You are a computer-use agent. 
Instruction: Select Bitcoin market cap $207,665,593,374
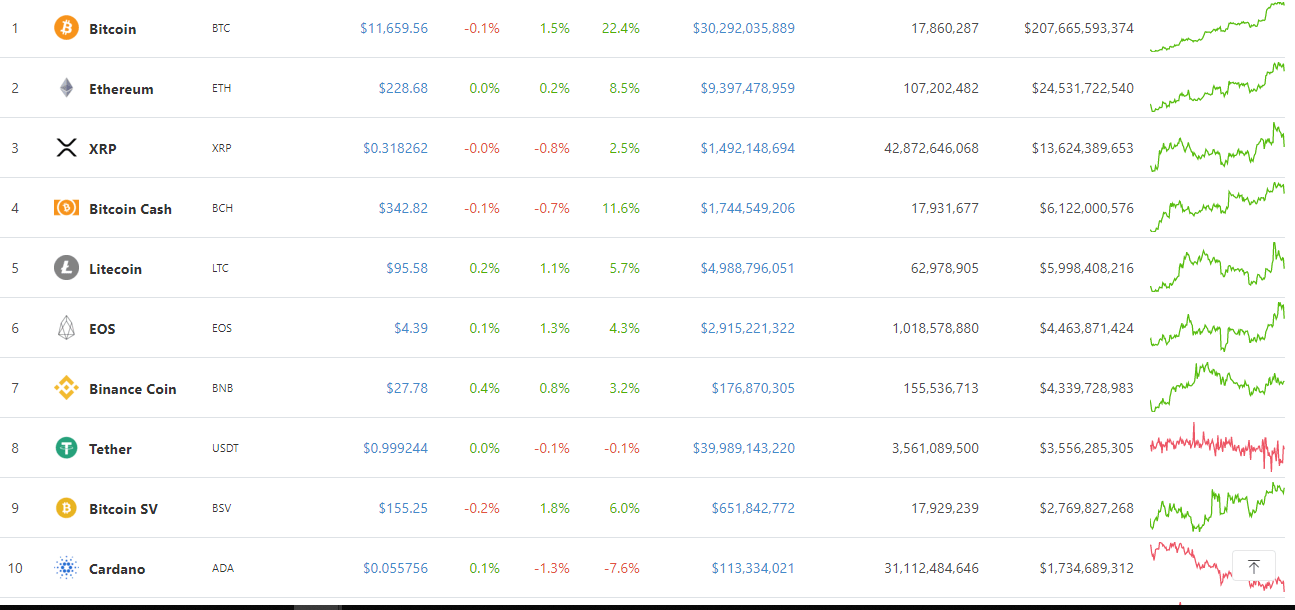pos(1079,28)
